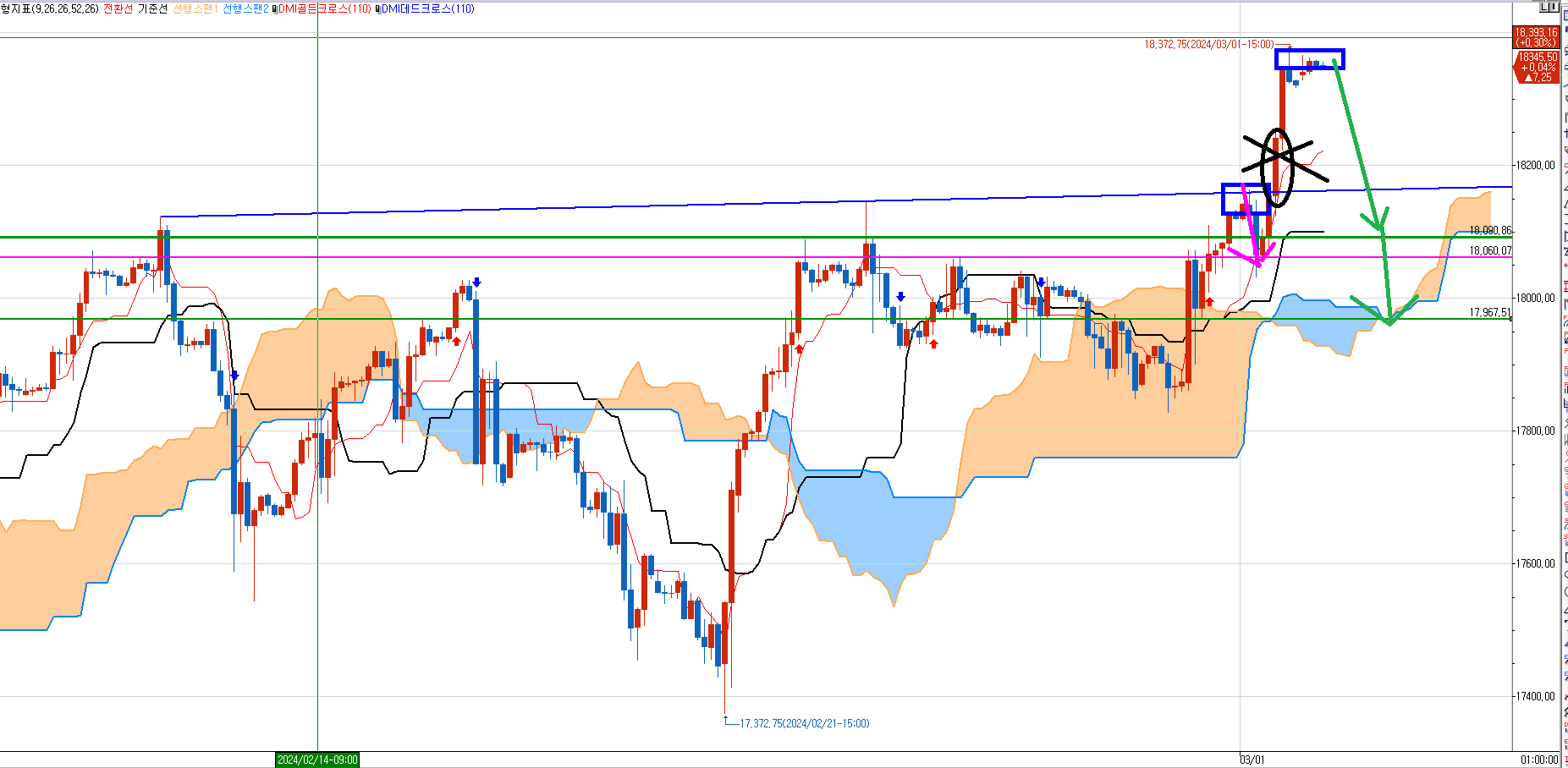Click the 2024/02/14-09:00 crosshair date tag
Screen dimensions: 1568x768
click(x=317, y=760)
